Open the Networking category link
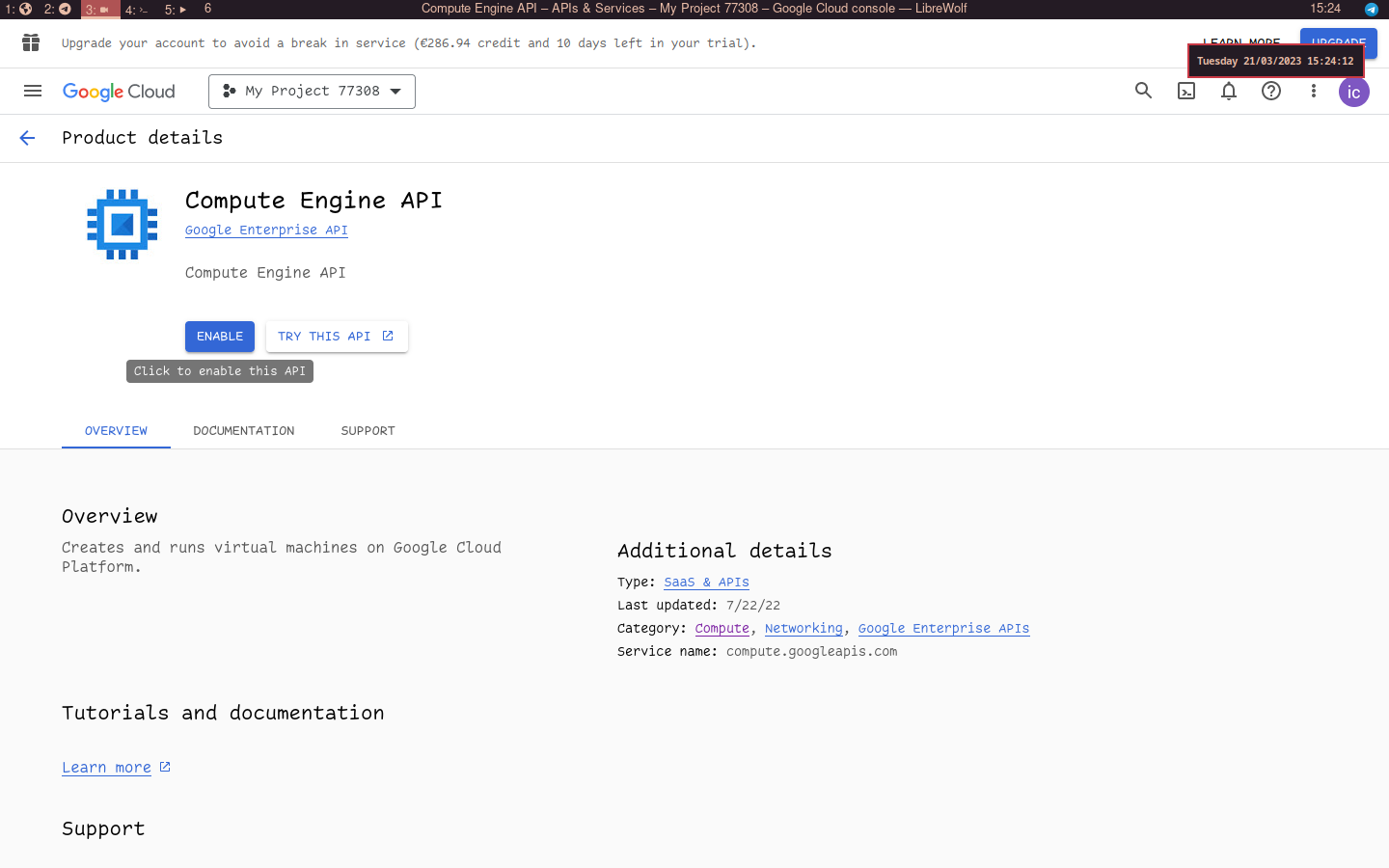 click(x=803, y=628)
